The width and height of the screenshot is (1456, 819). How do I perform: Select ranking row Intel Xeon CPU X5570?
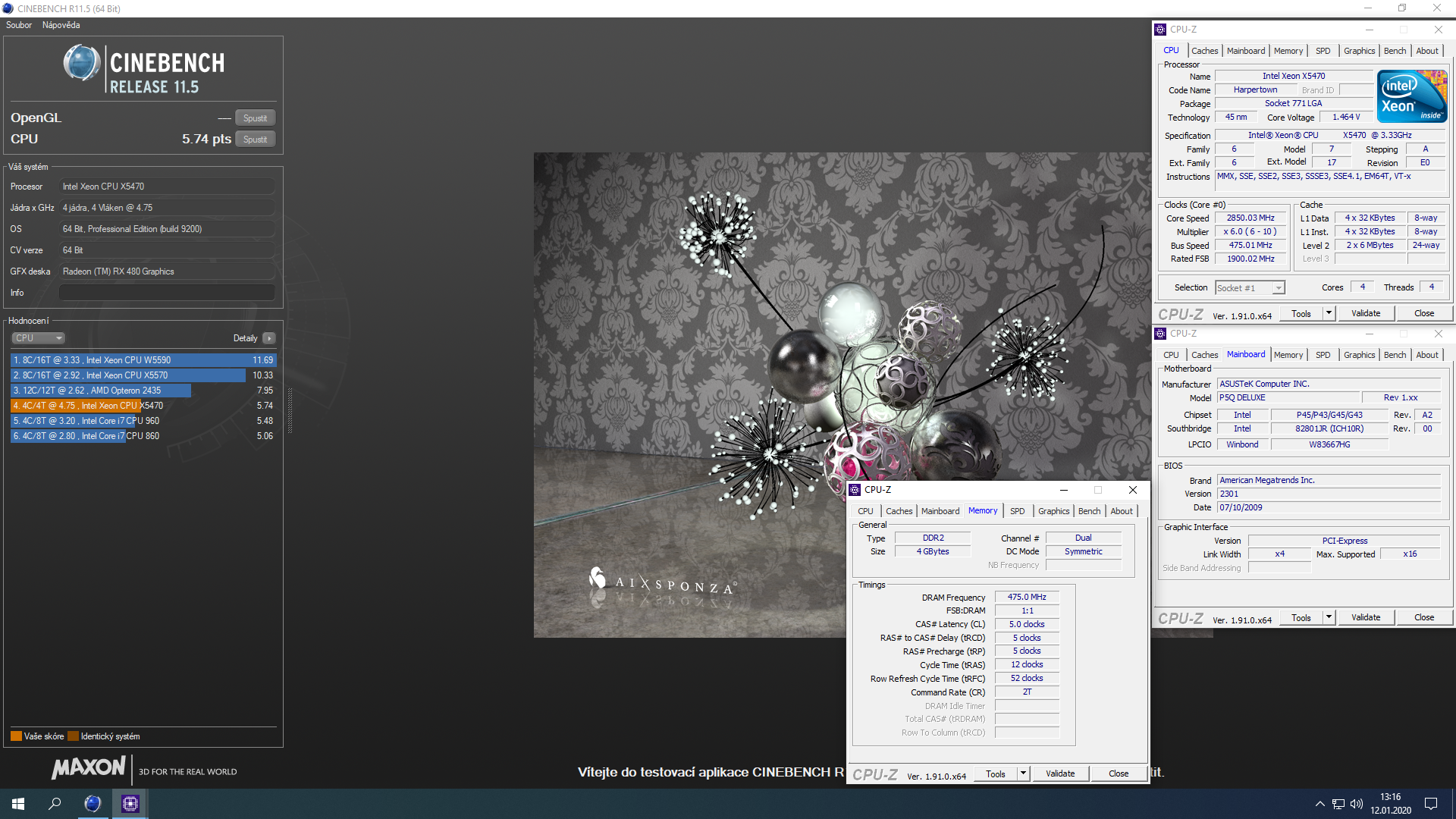click(x=143, y=375)
